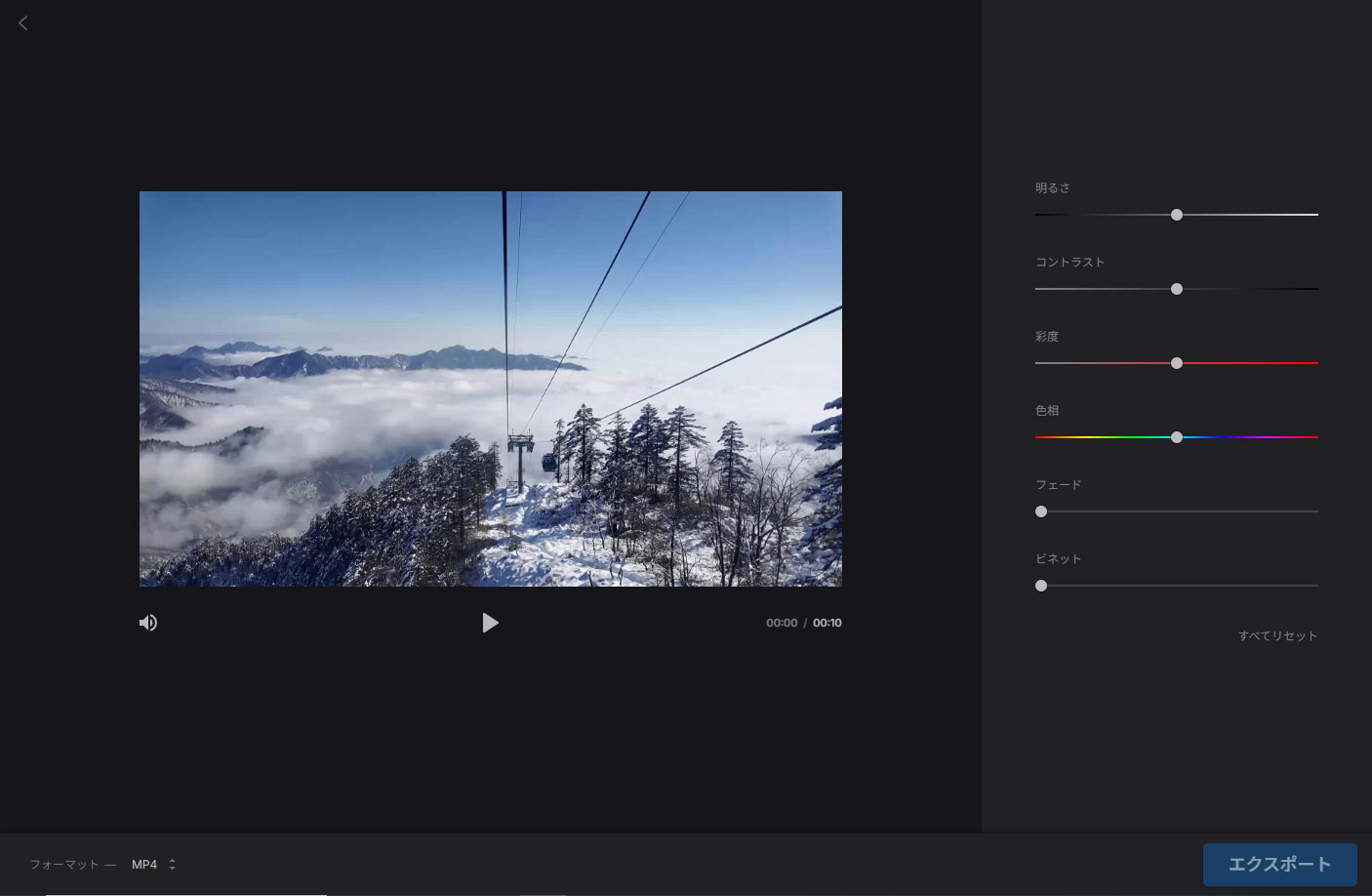Click the 色相 hue slider handle
Image resolution: width=1372 pixels, height=896 pixels.
(1177, 437)
